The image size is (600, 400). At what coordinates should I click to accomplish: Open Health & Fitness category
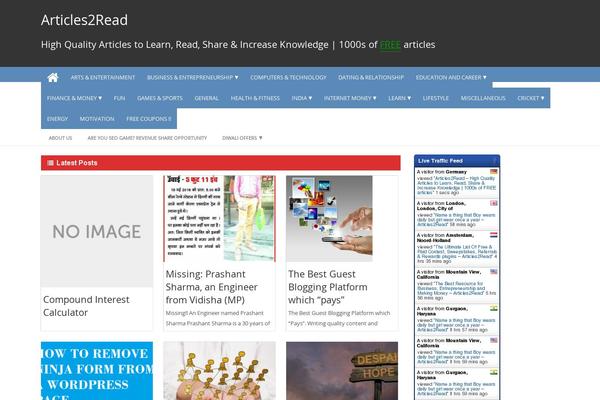255,98
